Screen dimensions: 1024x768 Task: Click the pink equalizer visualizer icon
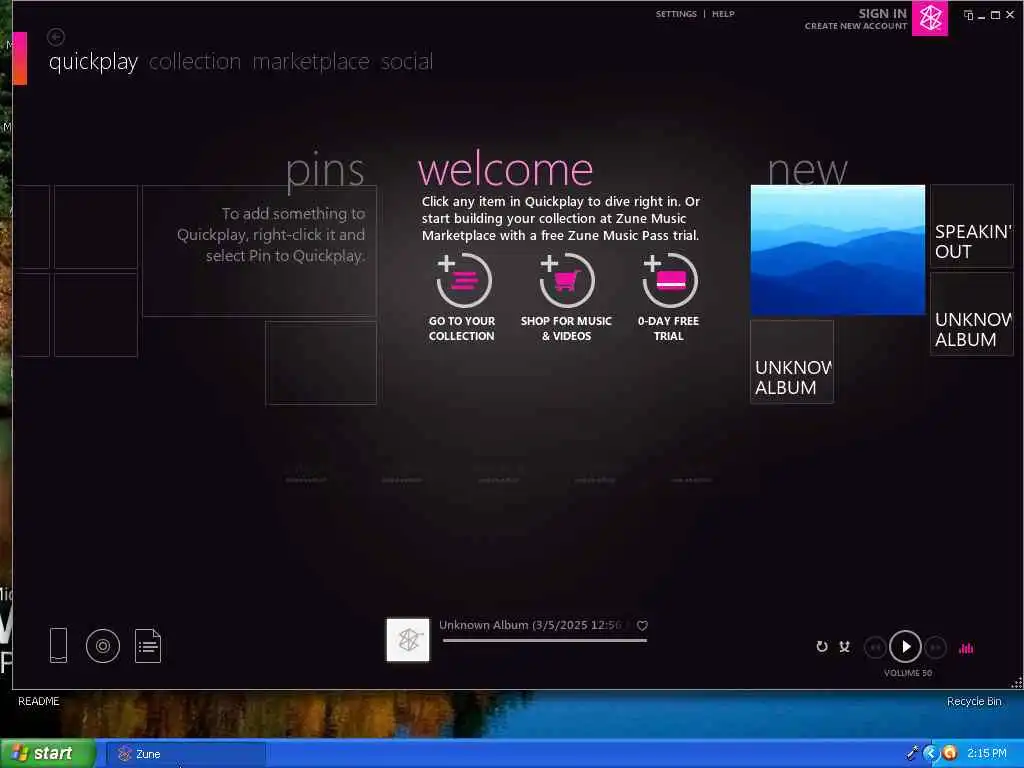click(x=966, y=648)
